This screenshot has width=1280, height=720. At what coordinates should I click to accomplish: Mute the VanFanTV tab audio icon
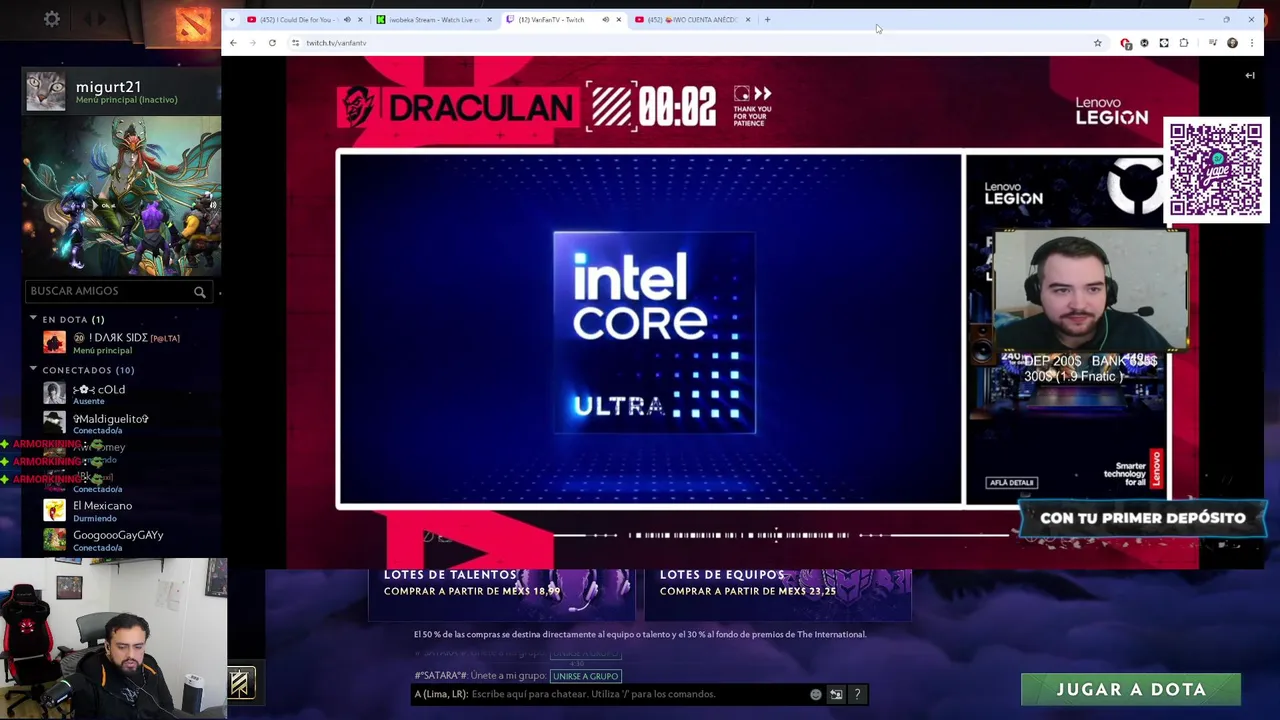coord(605,19)
